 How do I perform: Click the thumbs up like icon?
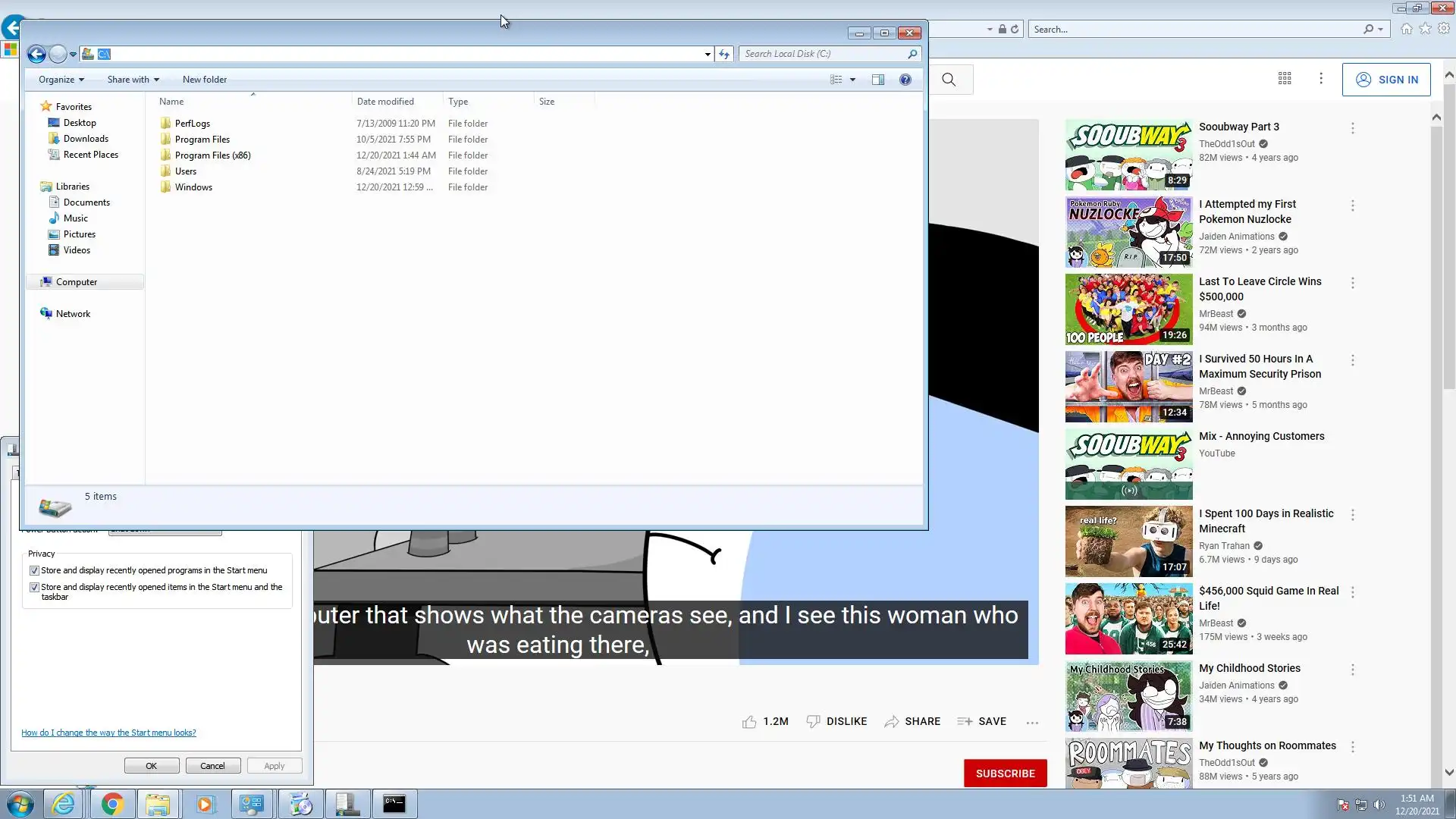749,722
